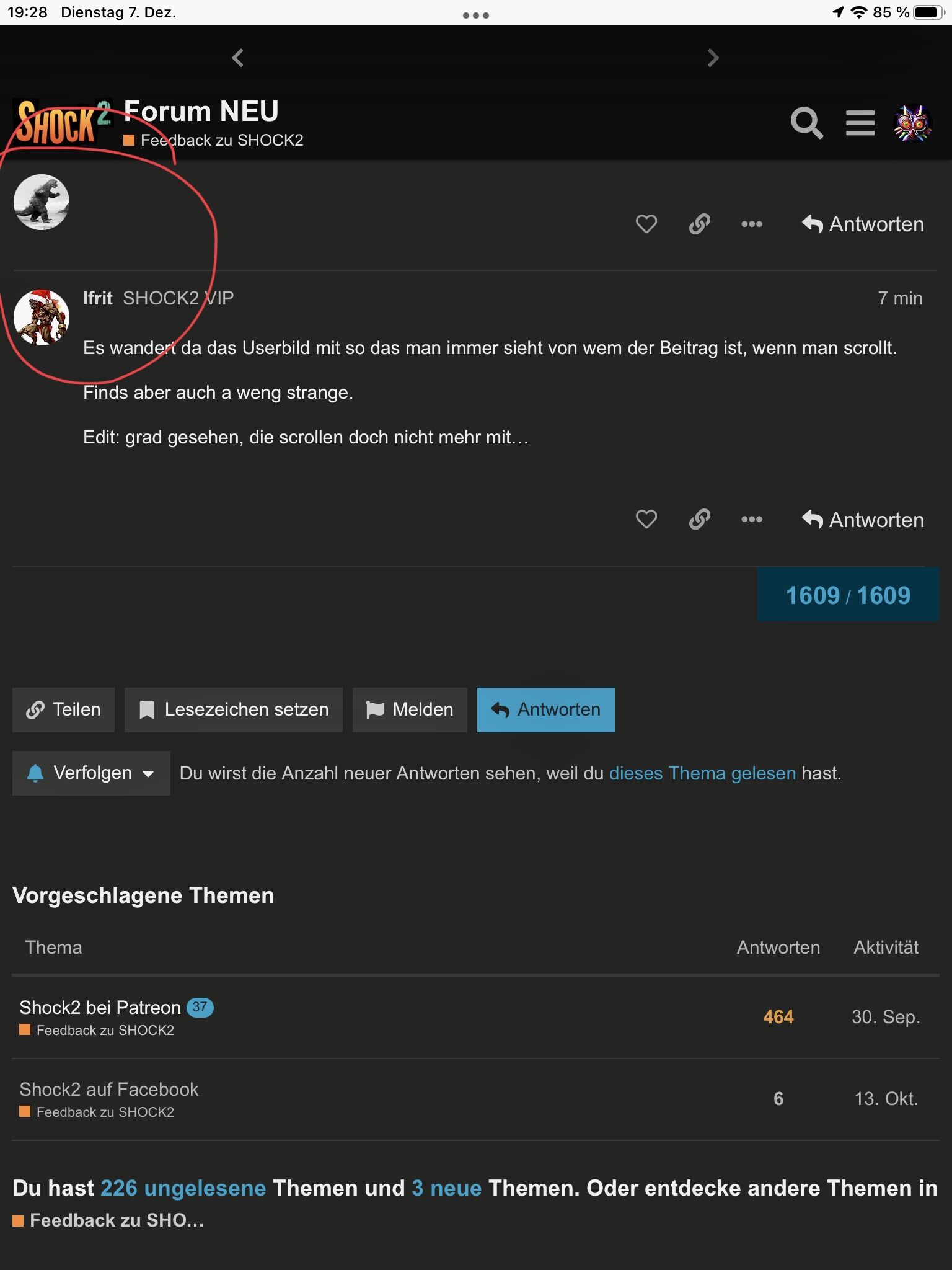Image resolution: width=952 pixels, height=1270 pixels.
Task: Click the blue Antworten button
Action: (x=546, y=710)
